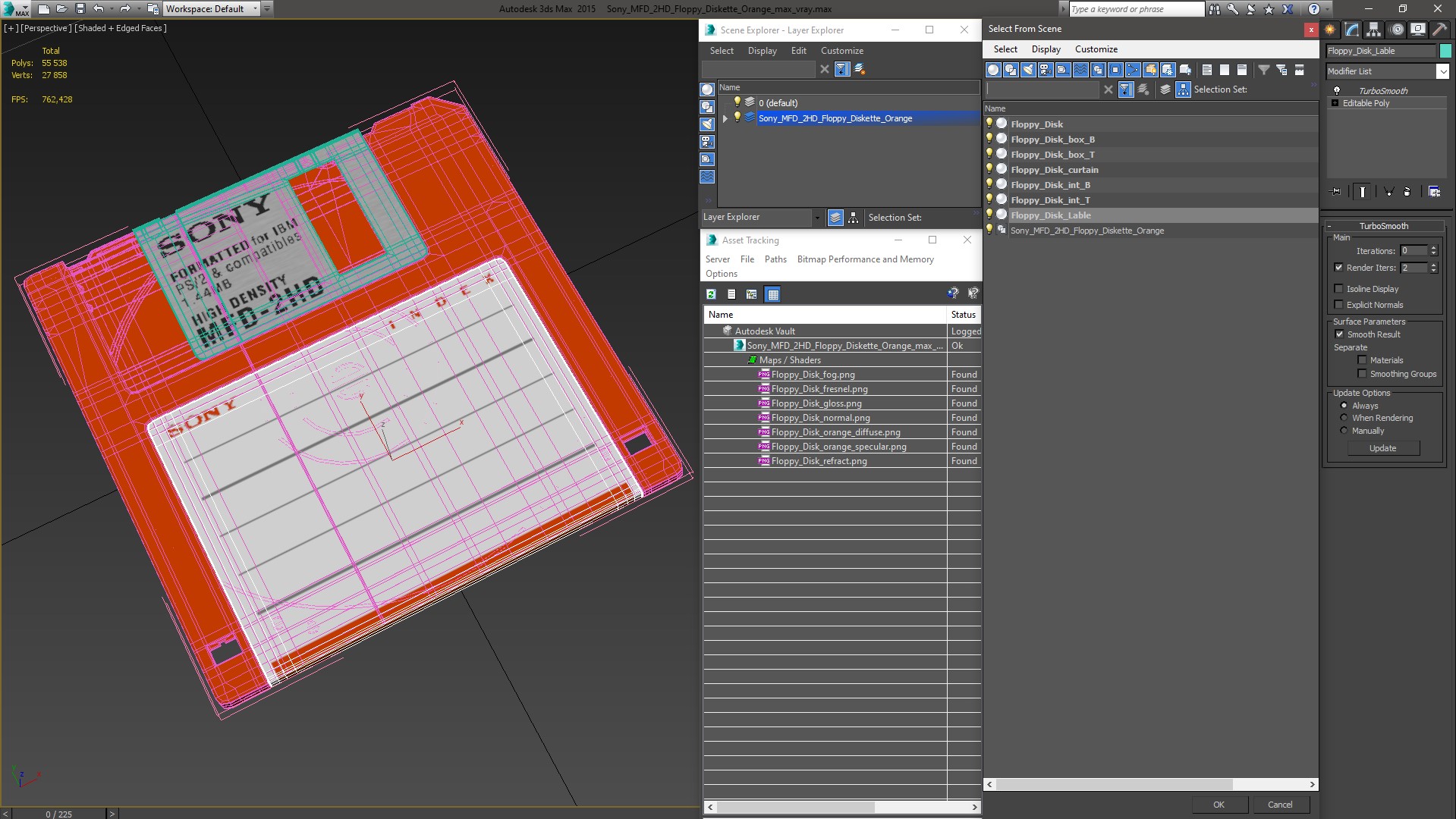Enable Separate by Materials checkbox
This screenshot has height=819, width=1456.
(x=1362, y=360)
